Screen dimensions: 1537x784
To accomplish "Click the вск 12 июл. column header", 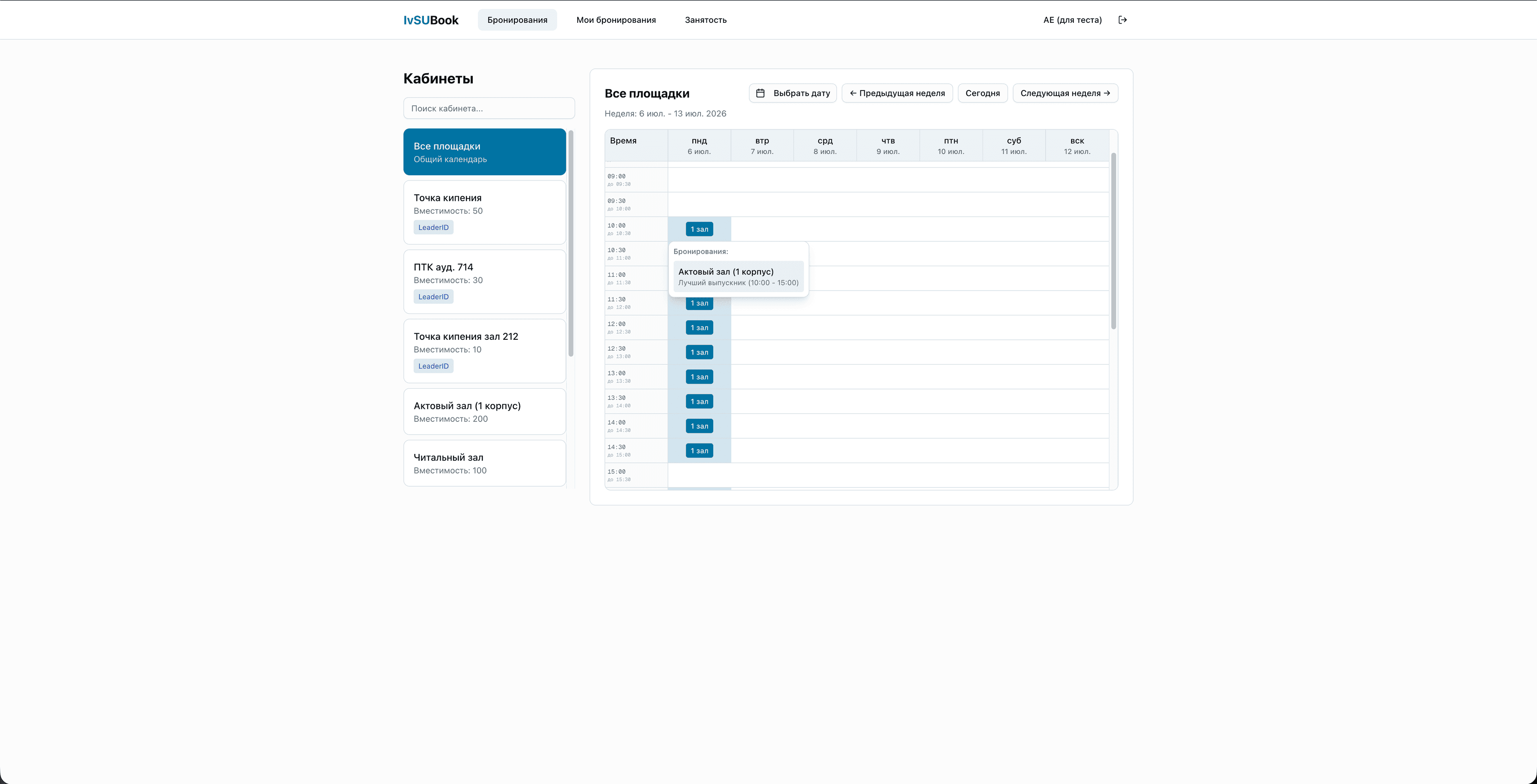I will point(1077,146).
